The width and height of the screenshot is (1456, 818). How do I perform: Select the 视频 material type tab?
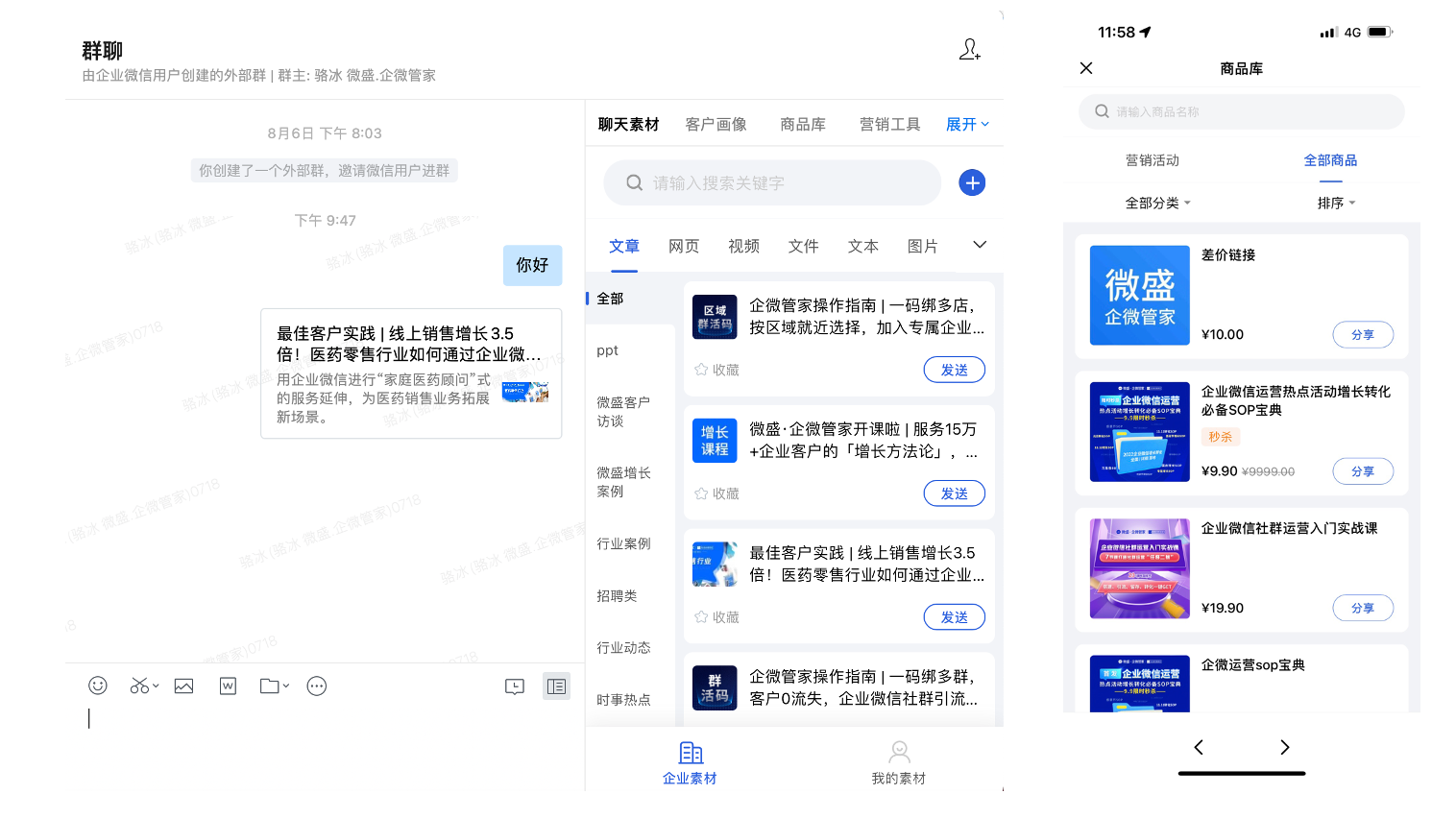(x=743, y=246)
